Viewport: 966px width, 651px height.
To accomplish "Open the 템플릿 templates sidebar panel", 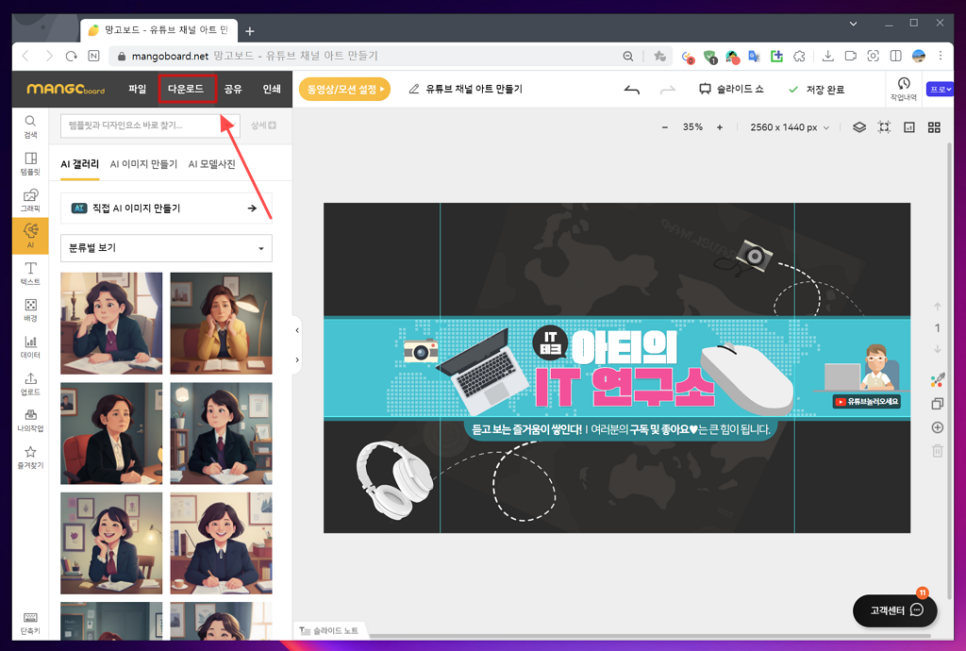I will coord(30,164).
